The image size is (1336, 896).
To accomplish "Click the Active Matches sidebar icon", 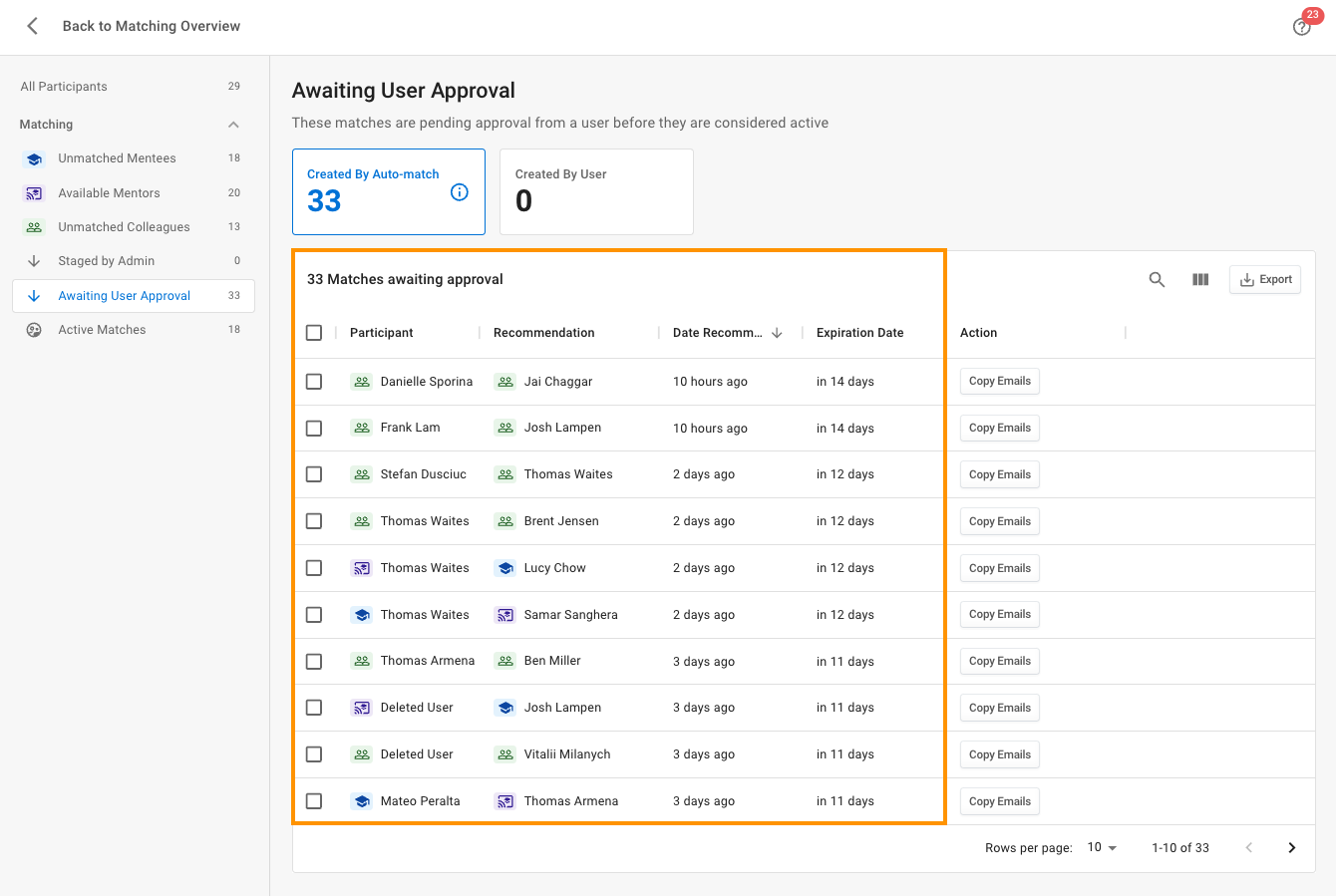I will pyautogui.click(x=34, y=330).
